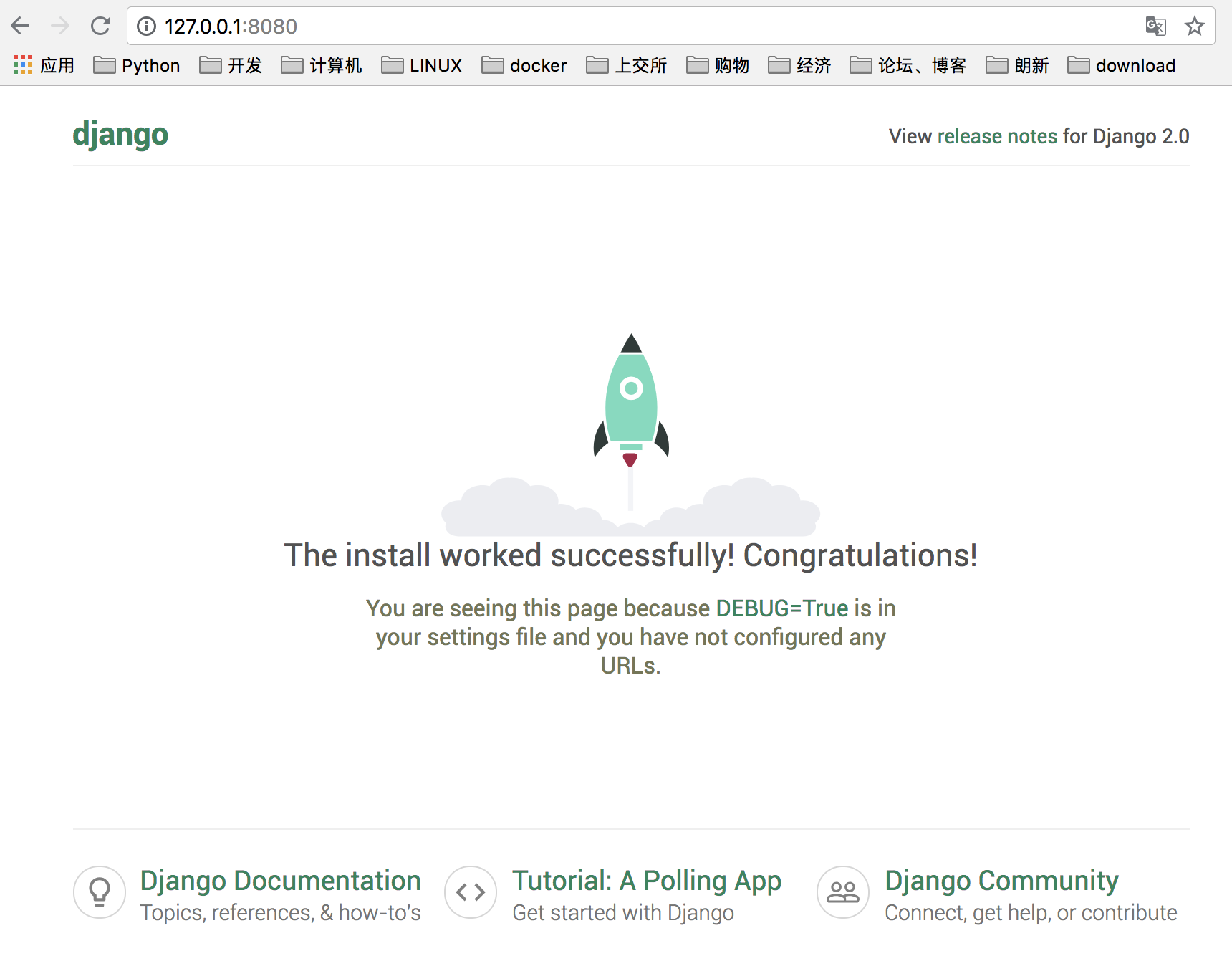The image size is (1232, 956).
Task: Click 'Get started with Django' text
Action: click(623, 912)
